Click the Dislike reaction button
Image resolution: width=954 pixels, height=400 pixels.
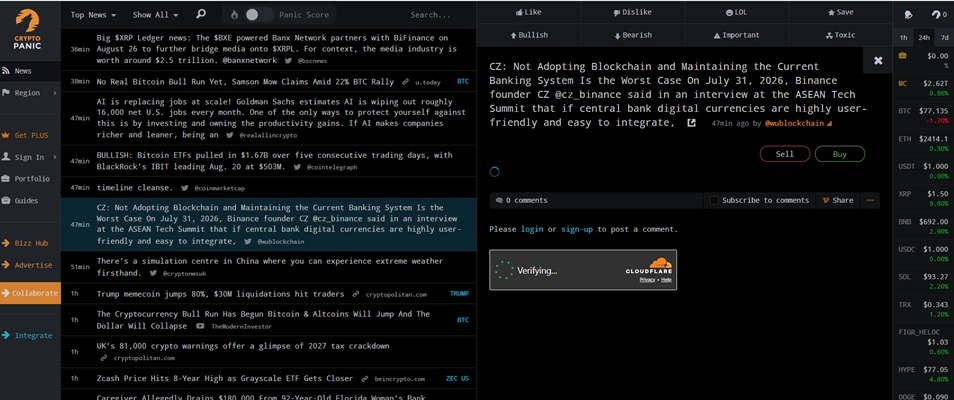point(632,12)
